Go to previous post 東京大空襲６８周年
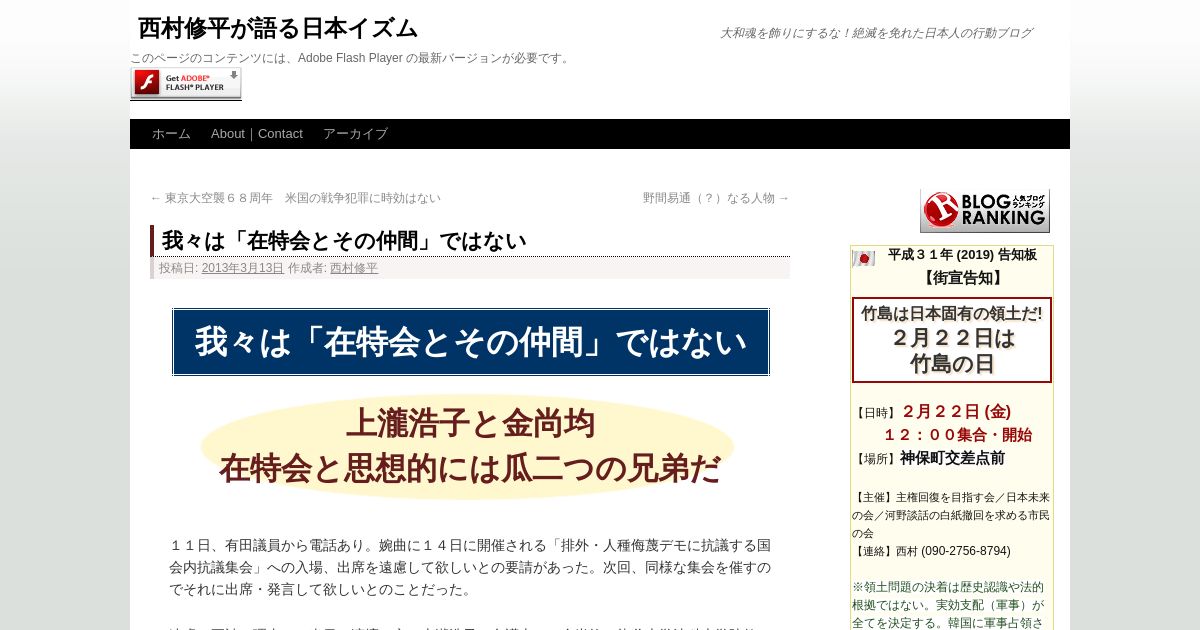1200x630 pixels. (295, 198)
